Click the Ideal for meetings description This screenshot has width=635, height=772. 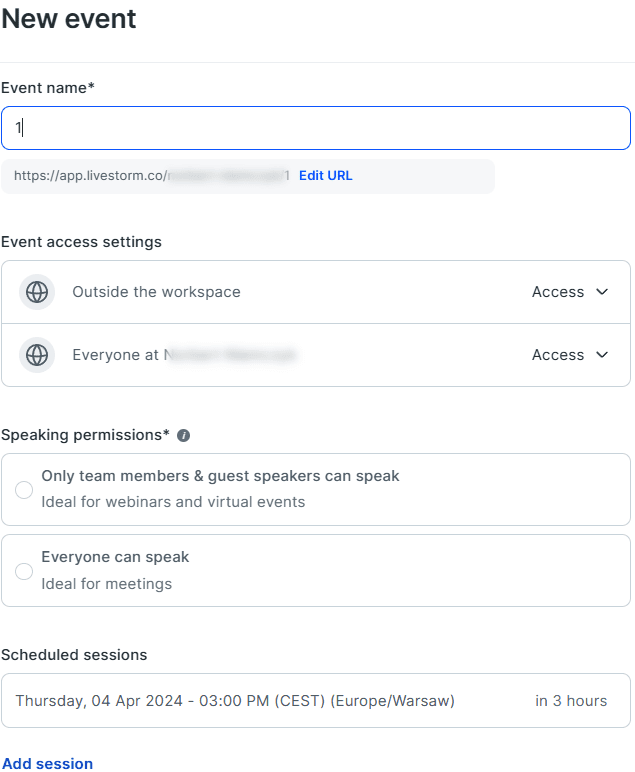pos(106,584)
